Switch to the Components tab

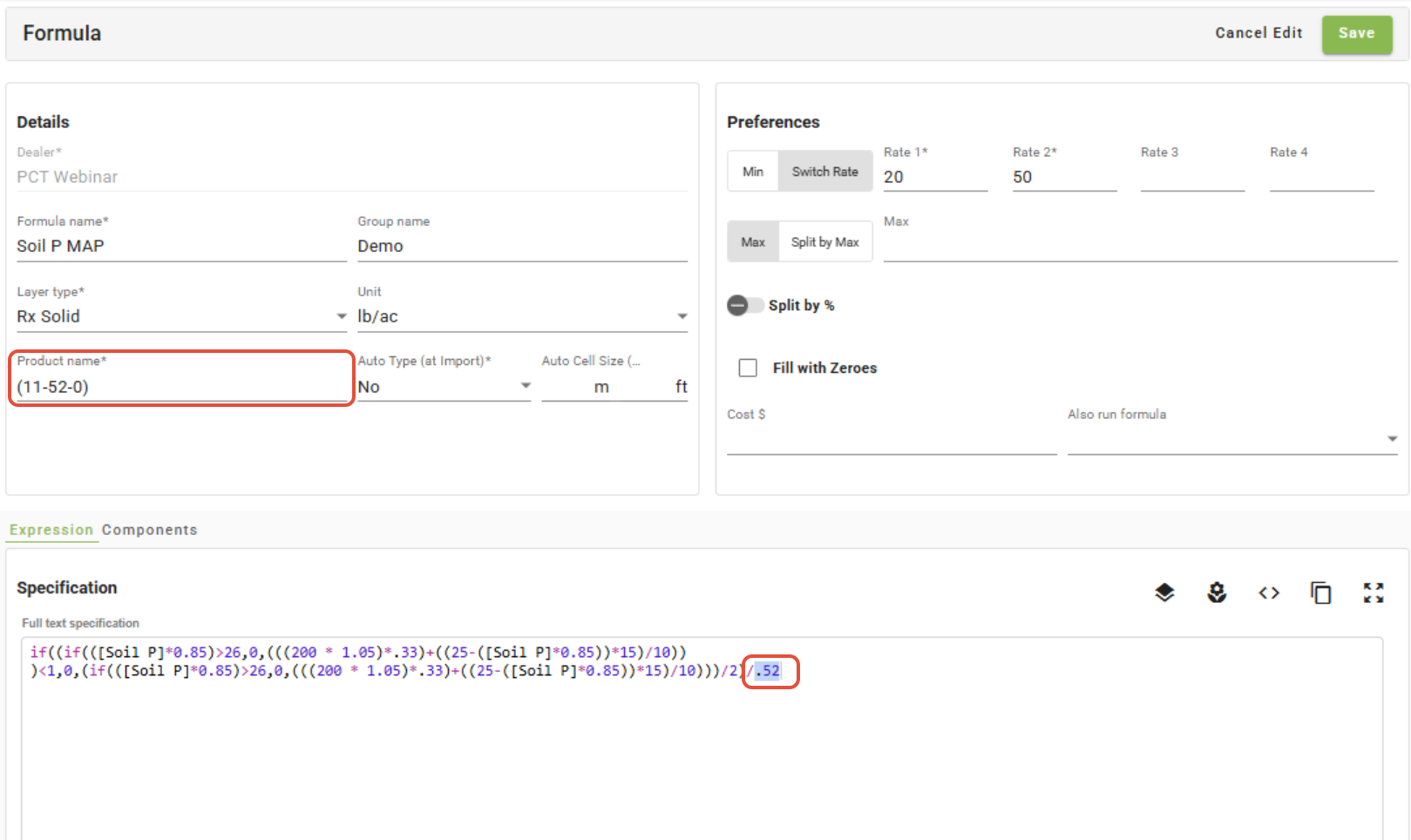[149, 530]
